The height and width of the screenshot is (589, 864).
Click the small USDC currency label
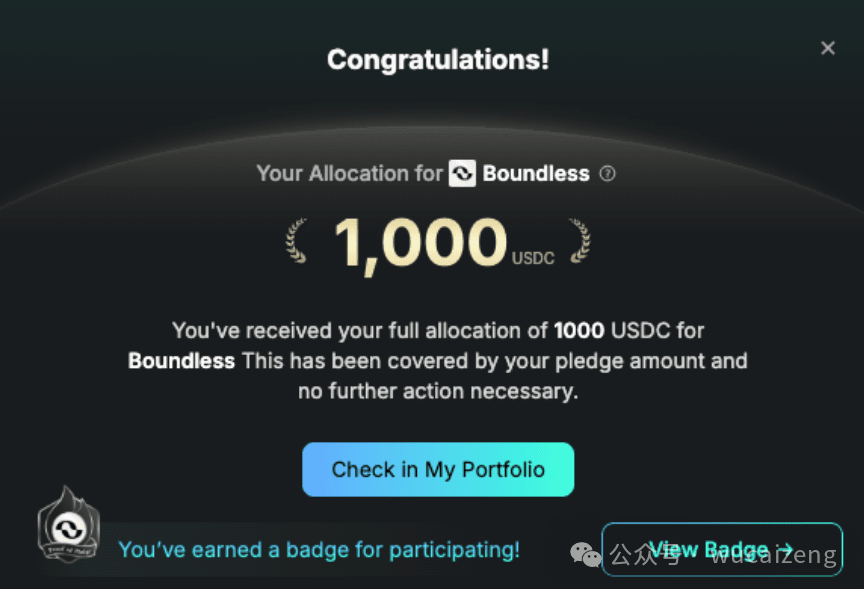point(533,258)
